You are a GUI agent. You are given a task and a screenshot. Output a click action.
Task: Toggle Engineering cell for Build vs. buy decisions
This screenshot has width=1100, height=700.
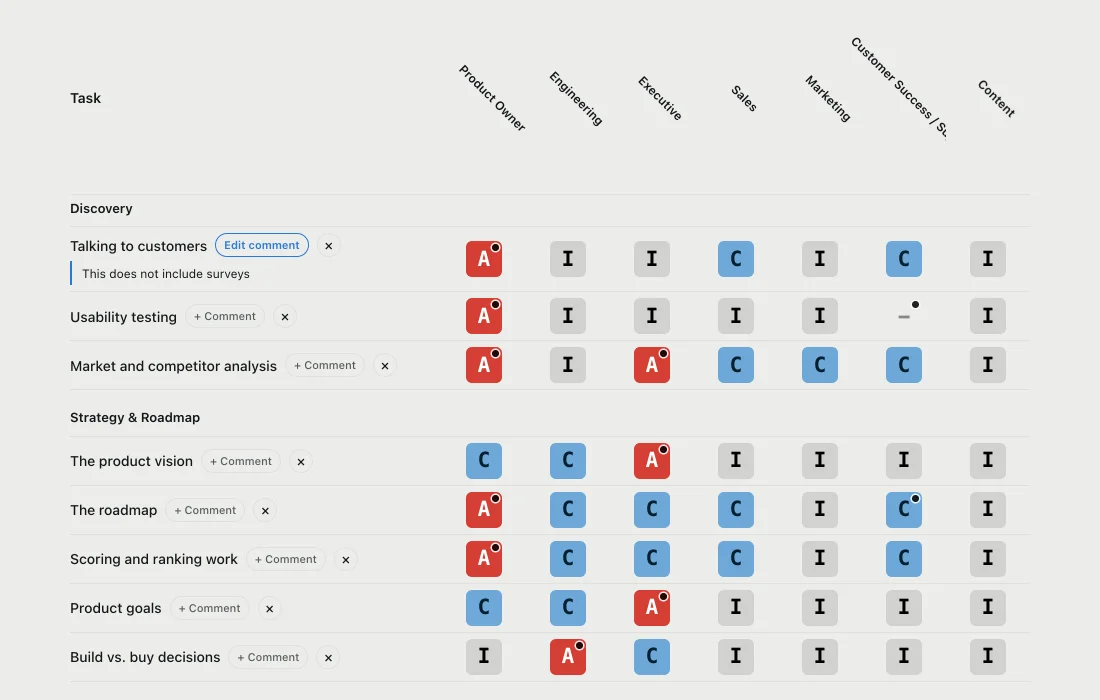[x=568, y=657]
